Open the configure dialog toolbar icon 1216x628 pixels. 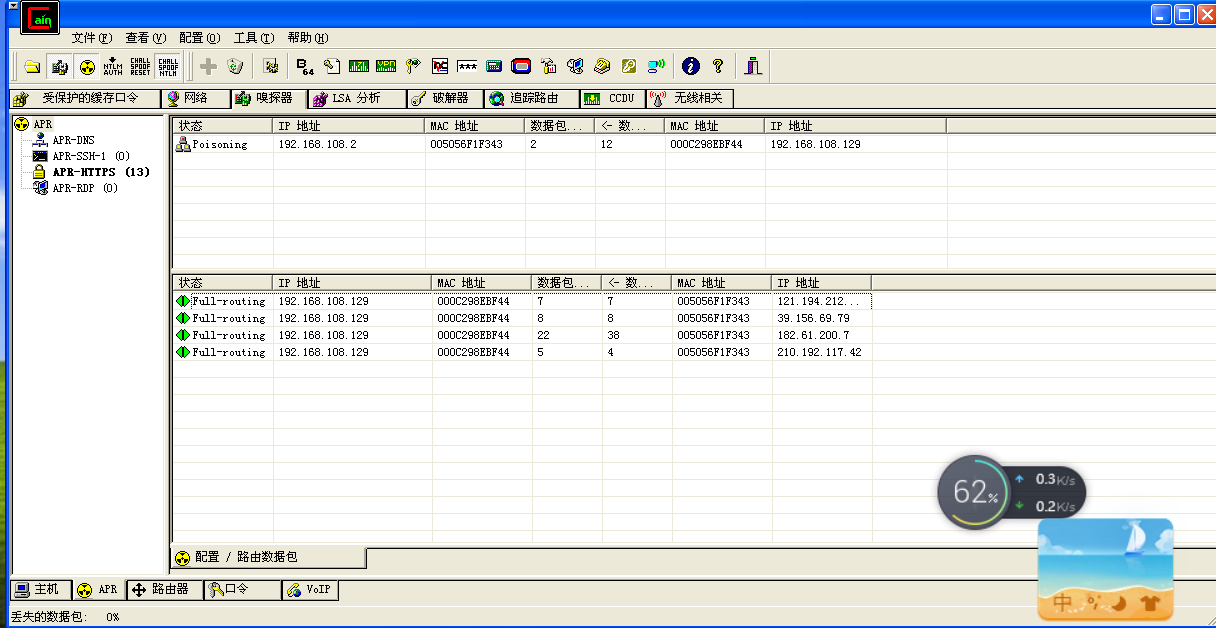[x=271, y=66]
